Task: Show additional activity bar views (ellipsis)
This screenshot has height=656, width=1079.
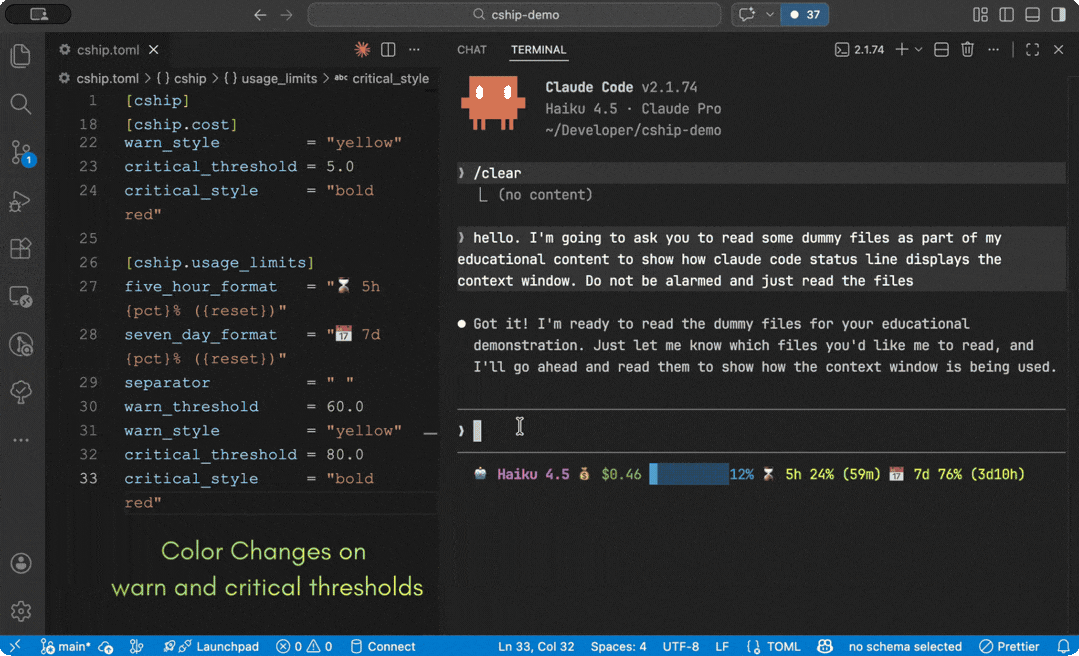Action: [21, 440]
